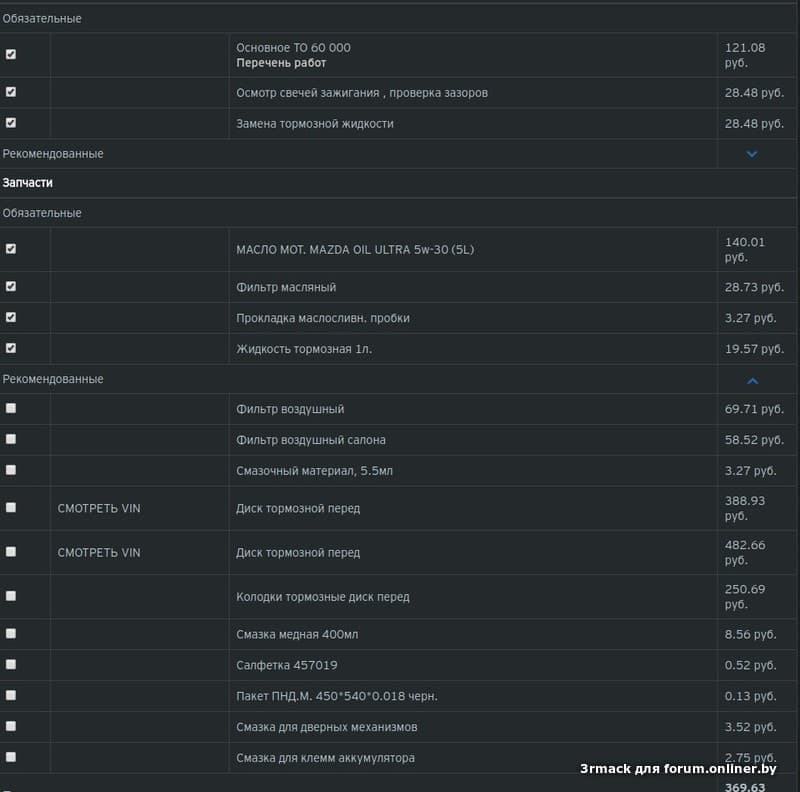The width and height of the screenshot is (800, 792).
Task: Select the Салфетка 457019 checkbox
Action: [x=11, y=664]
